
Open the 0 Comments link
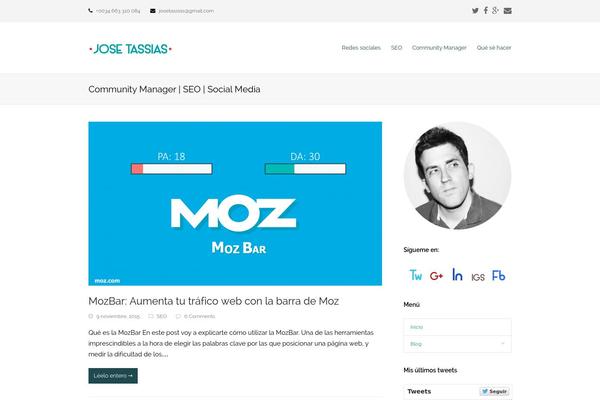click(199, 316)
